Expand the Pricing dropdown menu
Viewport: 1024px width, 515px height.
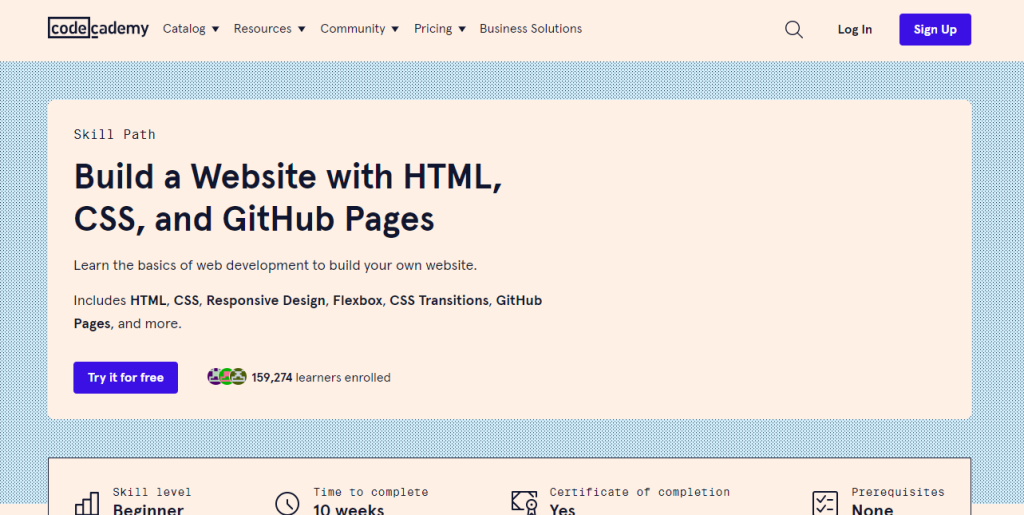[440, 29]
